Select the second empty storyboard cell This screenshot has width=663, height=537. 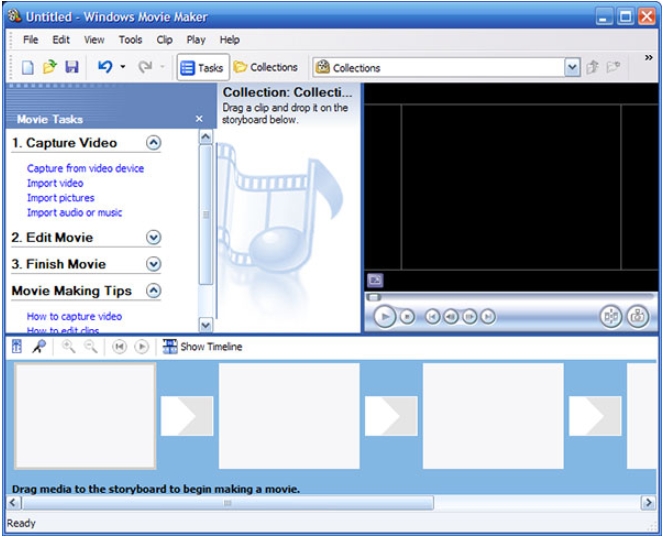click(x=289, y=416)
